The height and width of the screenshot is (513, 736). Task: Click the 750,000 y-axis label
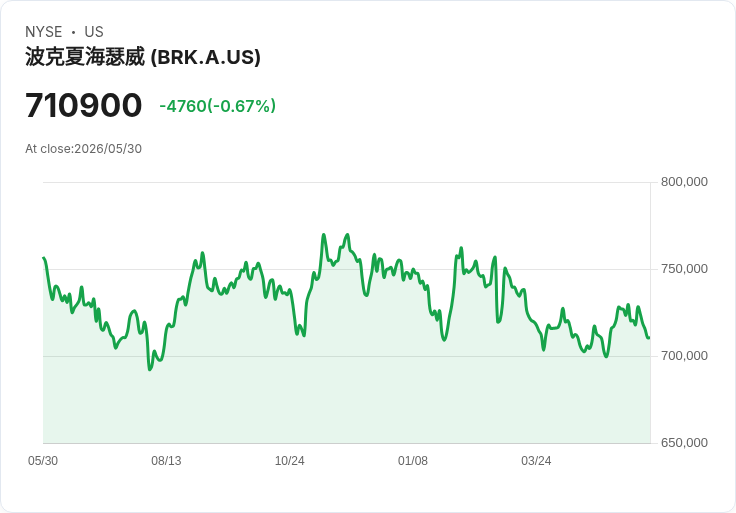point(684,269)
